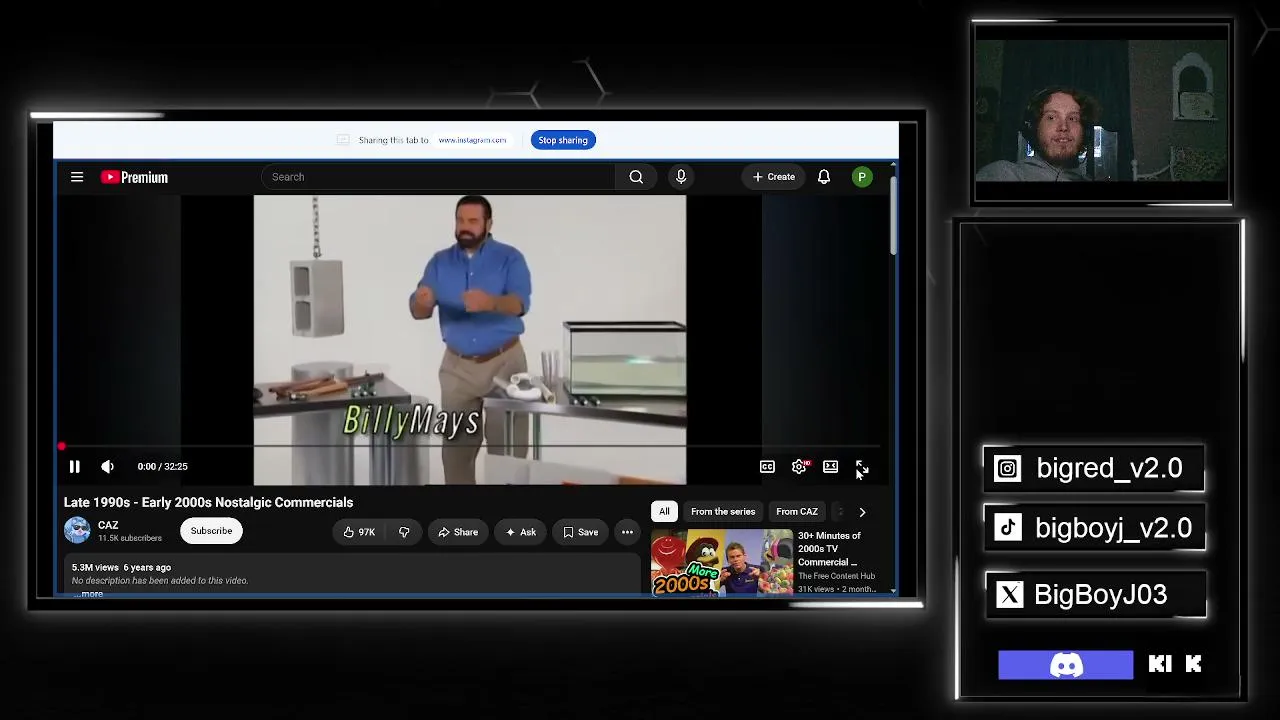Screen dimensions: 1280x720
Task: Toggle closed captions CC
Action: [x=767, y=467]
